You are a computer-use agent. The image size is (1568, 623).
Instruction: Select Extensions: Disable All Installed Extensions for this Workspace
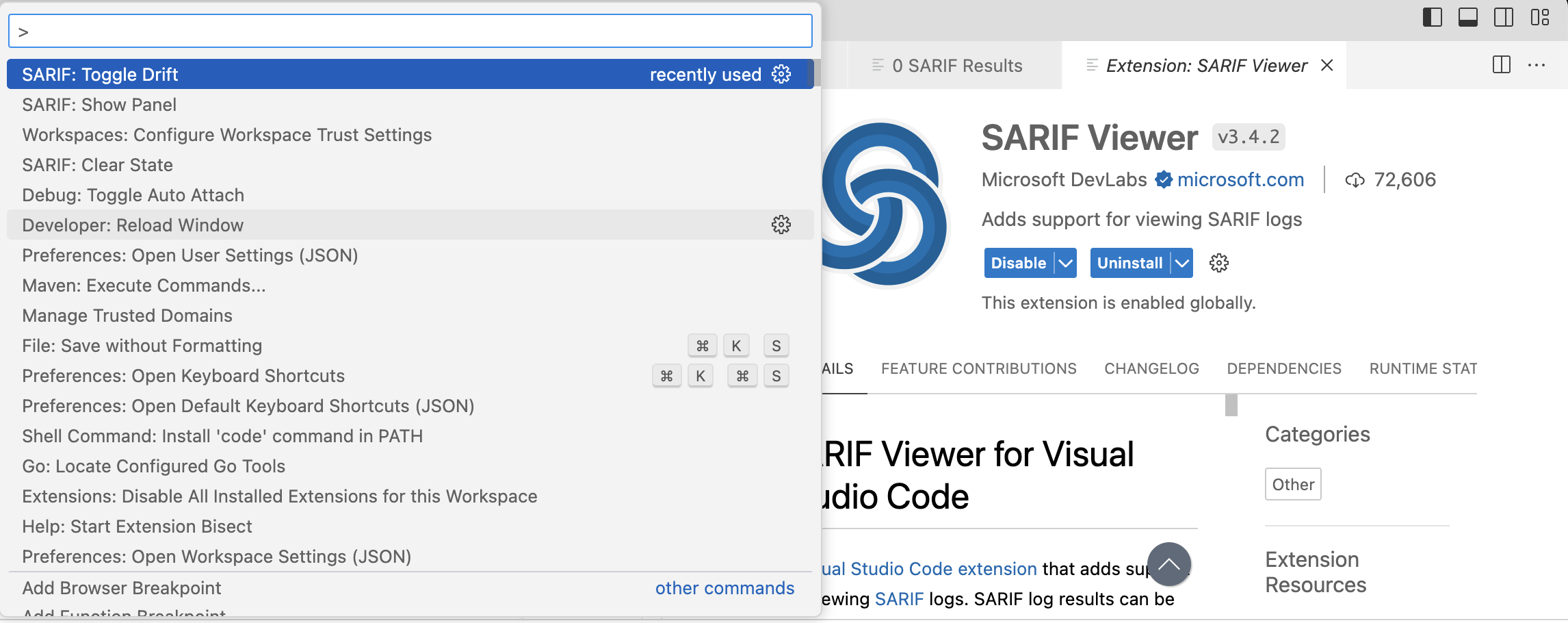[x=410, y=496]
